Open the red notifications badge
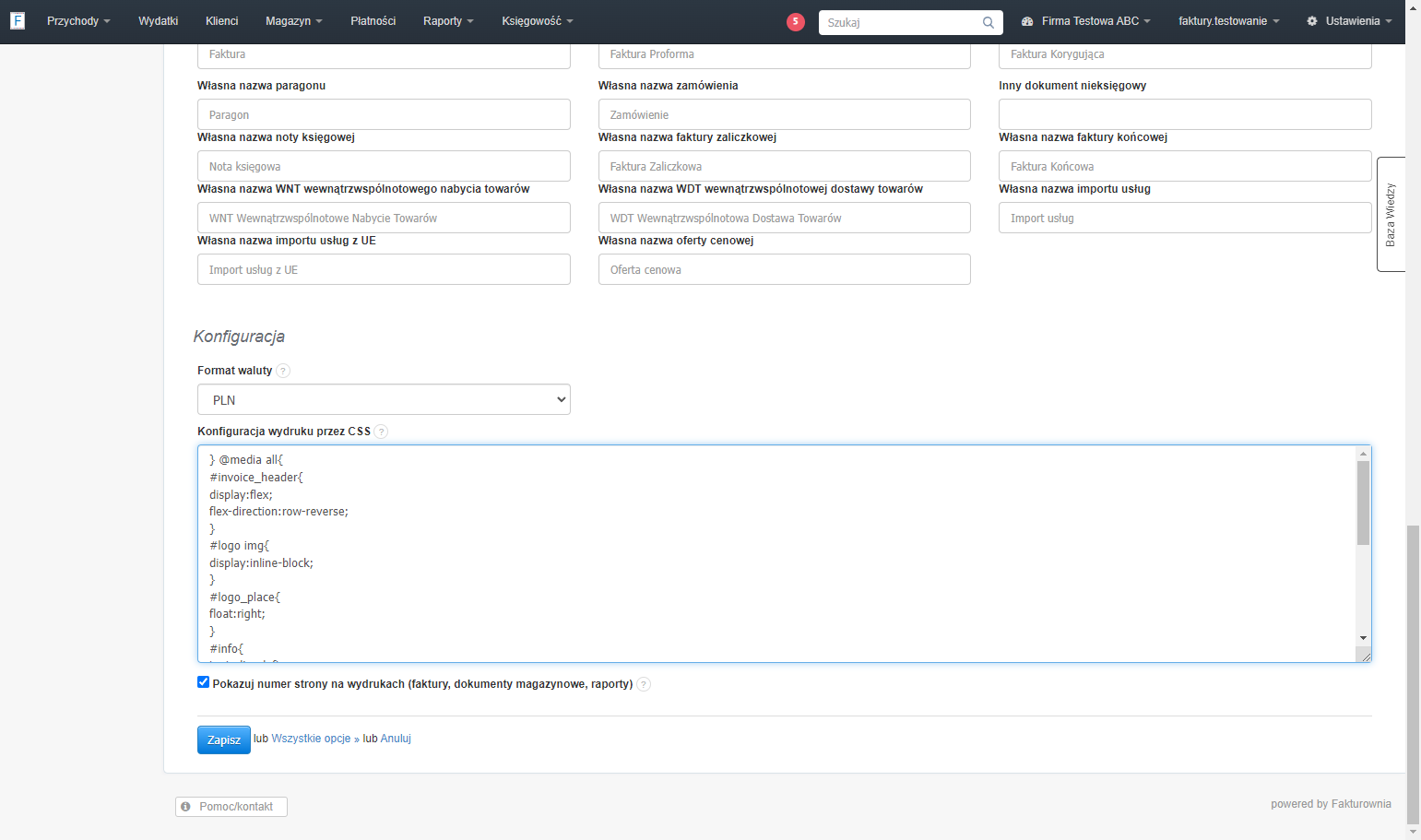This screenshot has height=840, width=1421. click(x=796, y=22)
